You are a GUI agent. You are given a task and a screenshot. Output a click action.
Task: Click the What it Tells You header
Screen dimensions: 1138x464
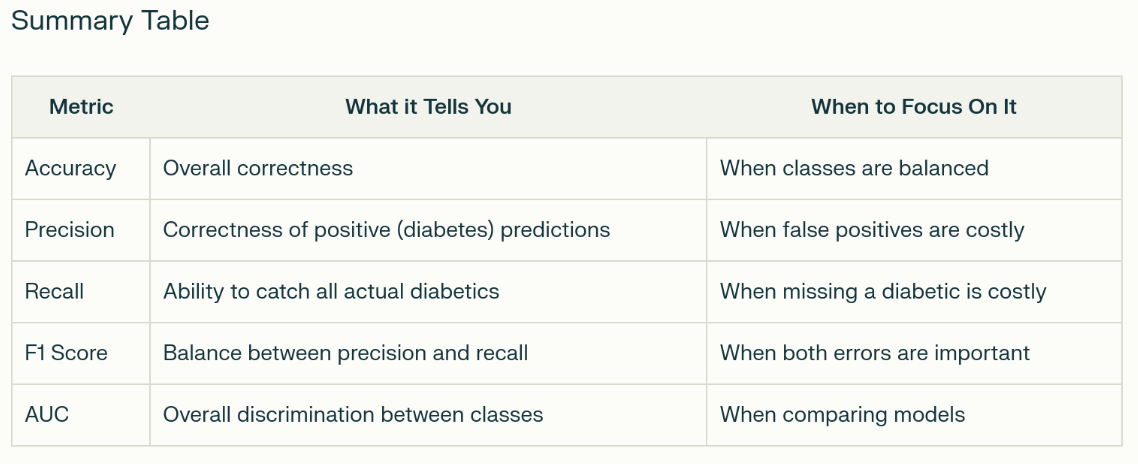428,107
